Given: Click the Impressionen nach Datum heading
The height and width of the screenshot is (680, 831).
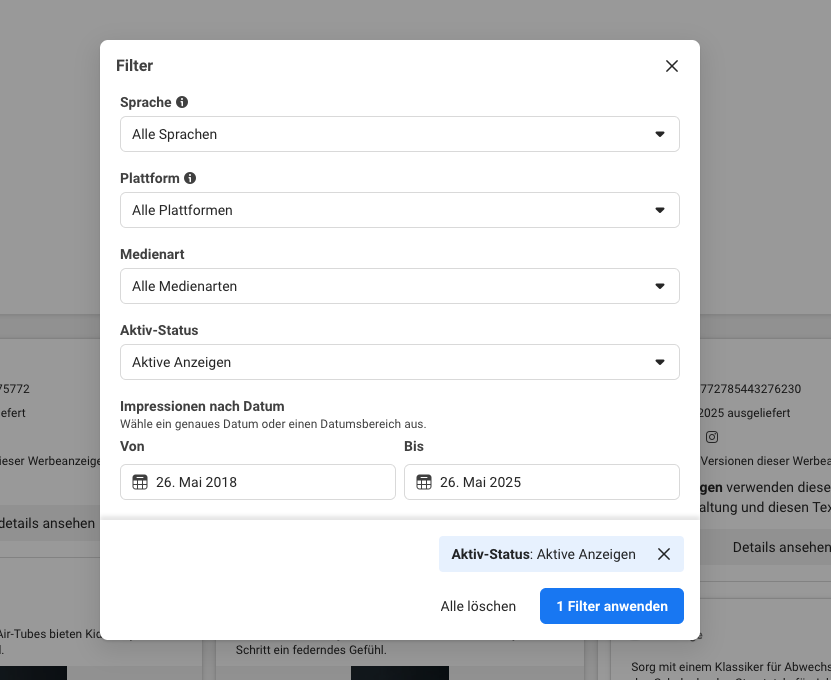Looking at the screenshot, I should (x=202, y=407).
